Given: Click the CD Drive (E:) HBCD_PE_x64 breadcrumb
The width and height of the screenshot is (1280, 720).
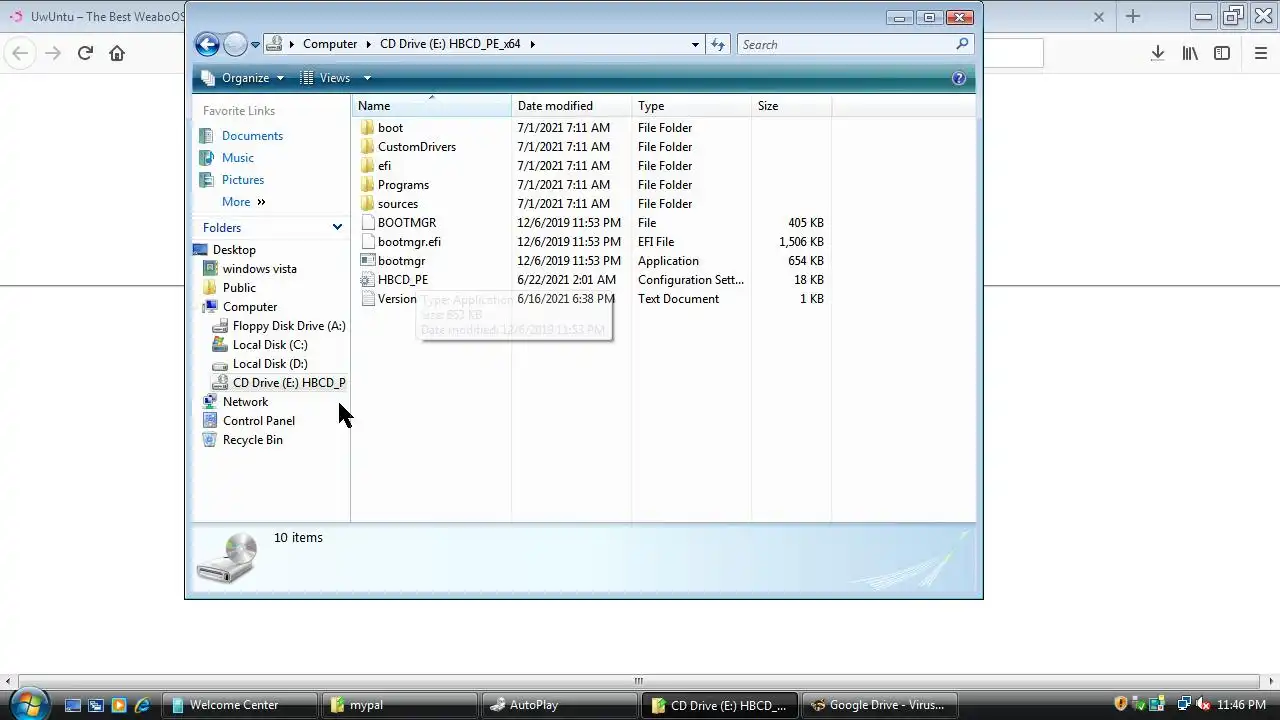Looking at the screenshot, I should [450, 44].
